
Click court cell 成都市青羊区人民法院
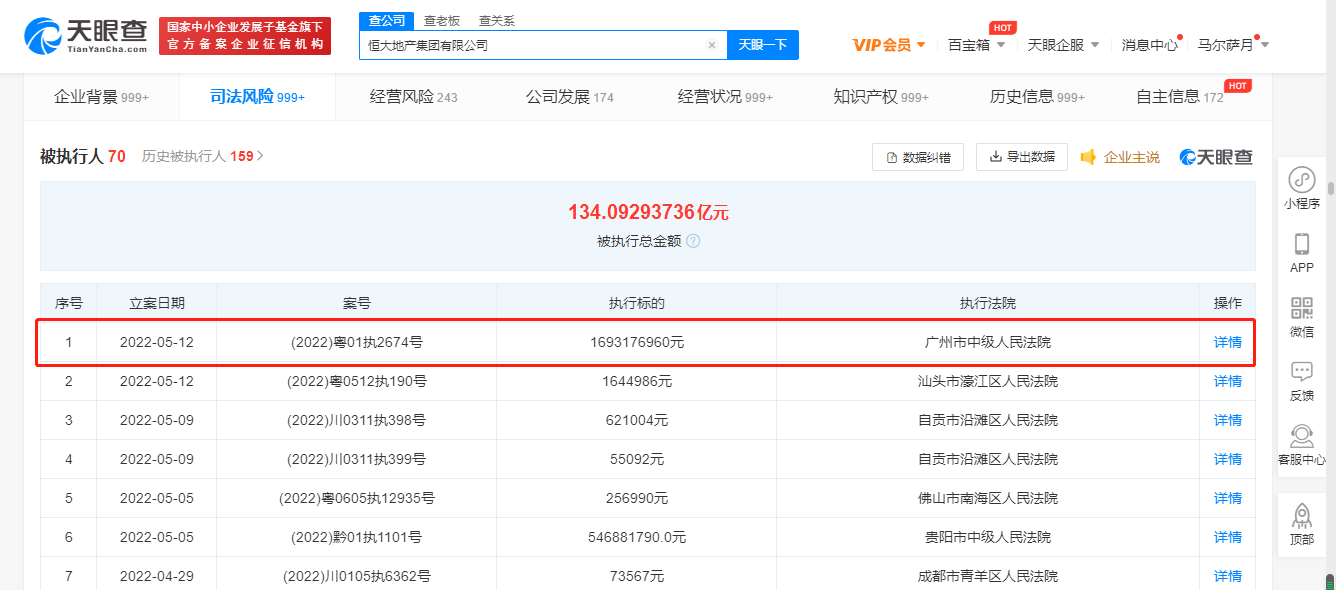tap(988, 576)
